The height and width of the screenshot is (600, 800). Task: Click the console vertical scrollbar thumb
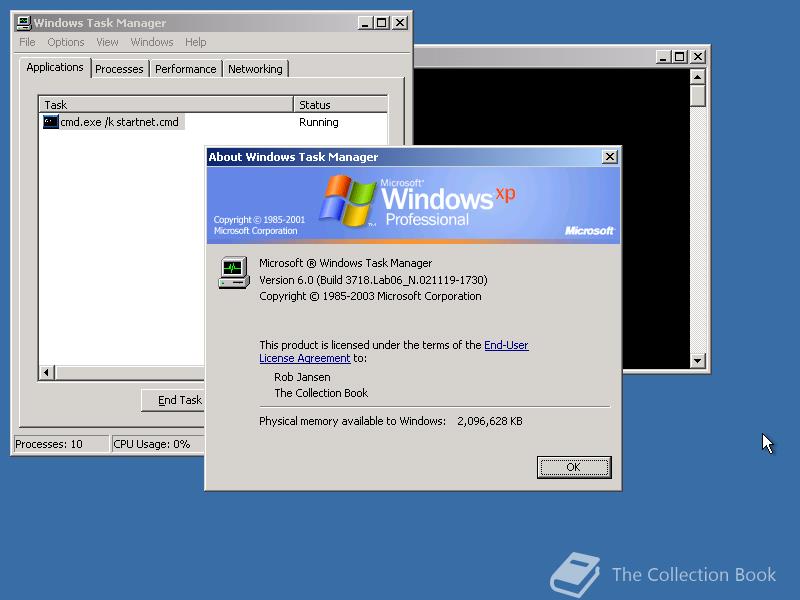(697, 95)
